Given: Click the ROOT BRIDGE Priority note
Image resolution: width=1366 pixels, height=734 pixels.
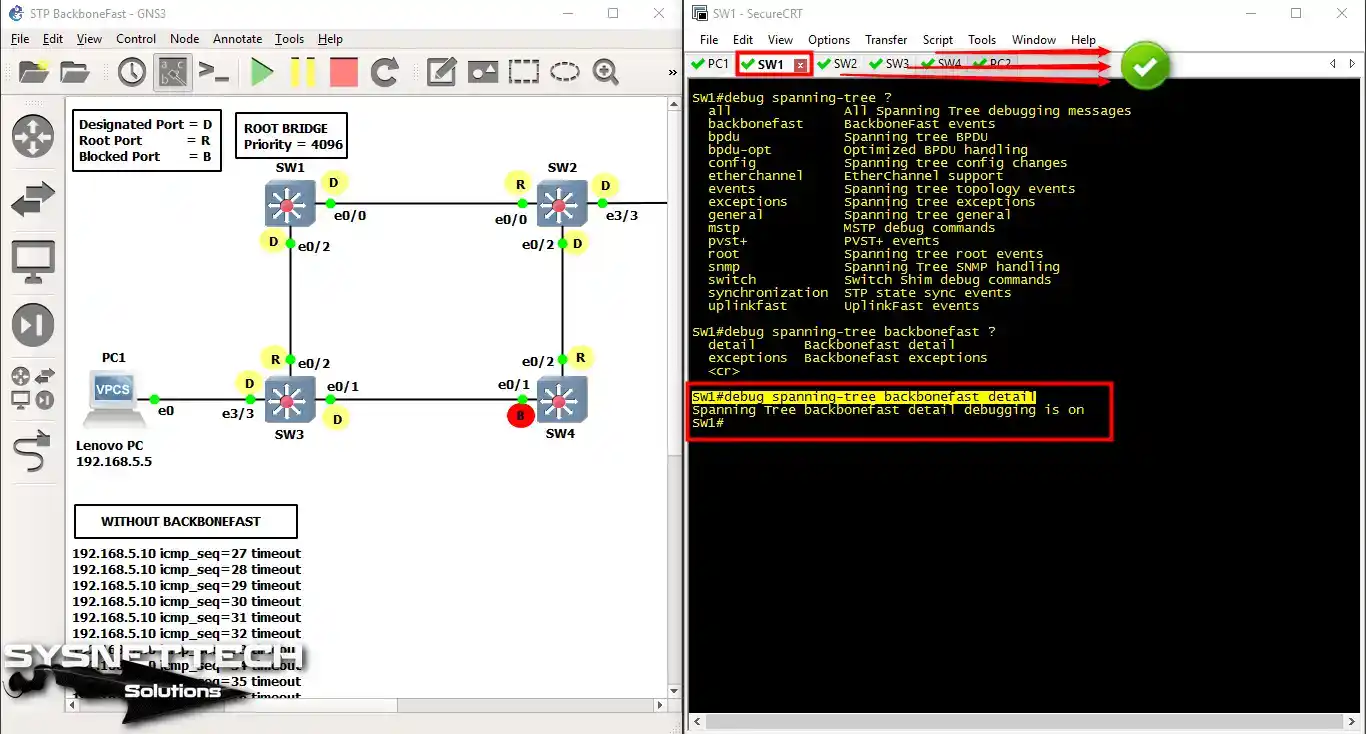Looking at the screenshot, I should click(291, 137).
